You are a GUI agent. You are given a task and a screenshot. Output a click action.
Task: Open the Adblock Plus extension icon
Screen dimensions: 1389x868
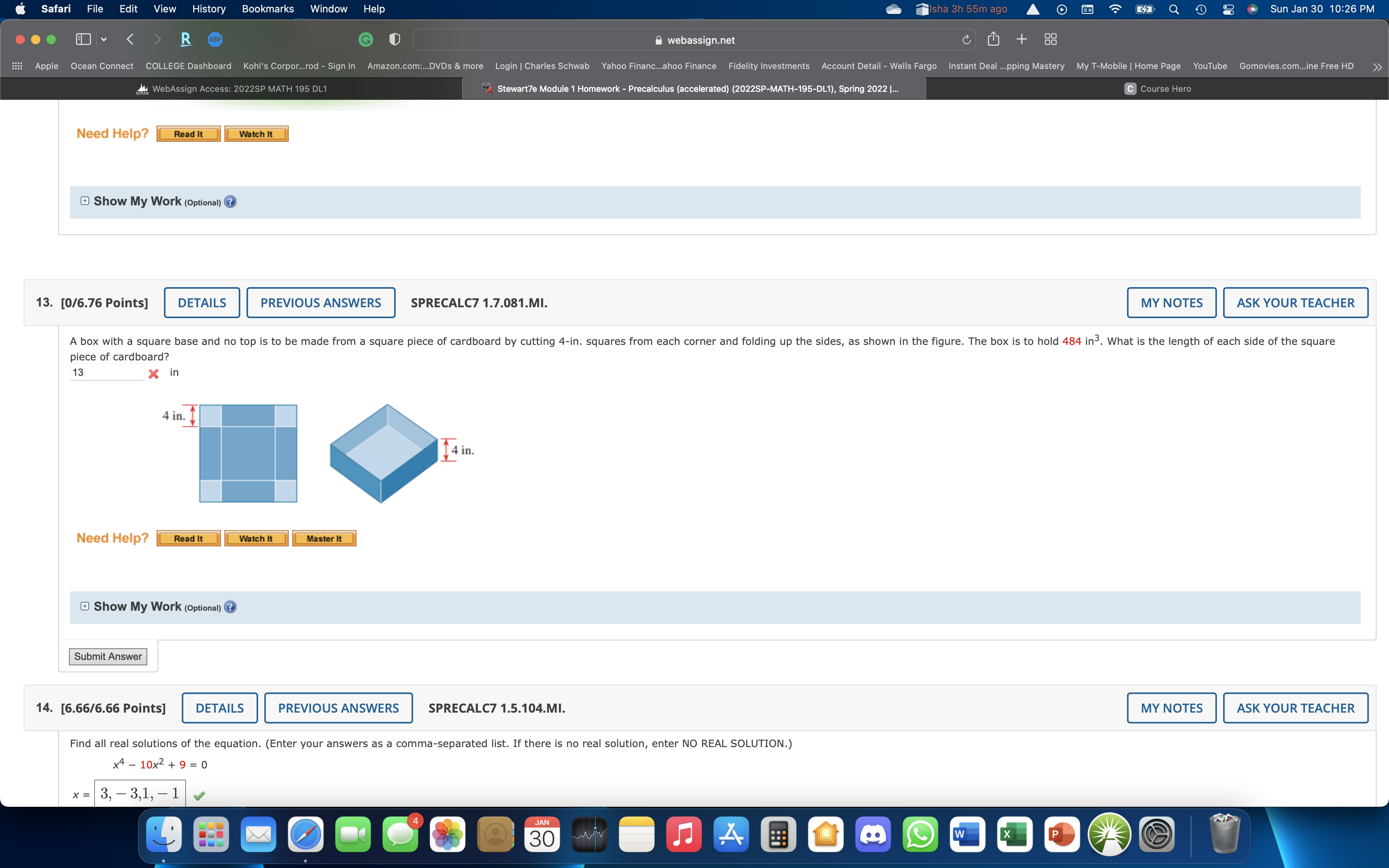[x=215, y=39]
